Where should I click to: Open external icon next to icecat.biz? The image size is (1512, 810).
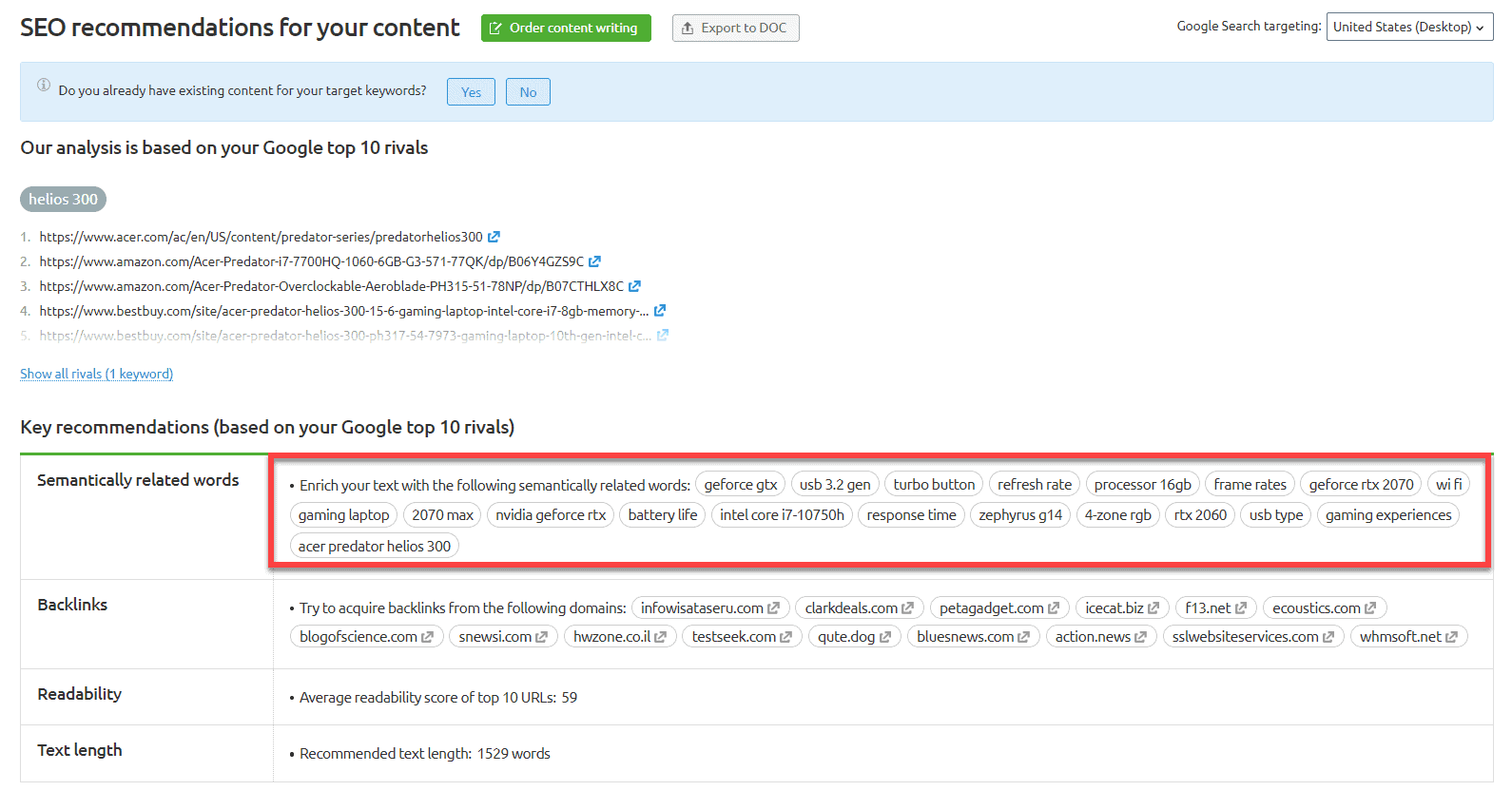click(1153, 608)
